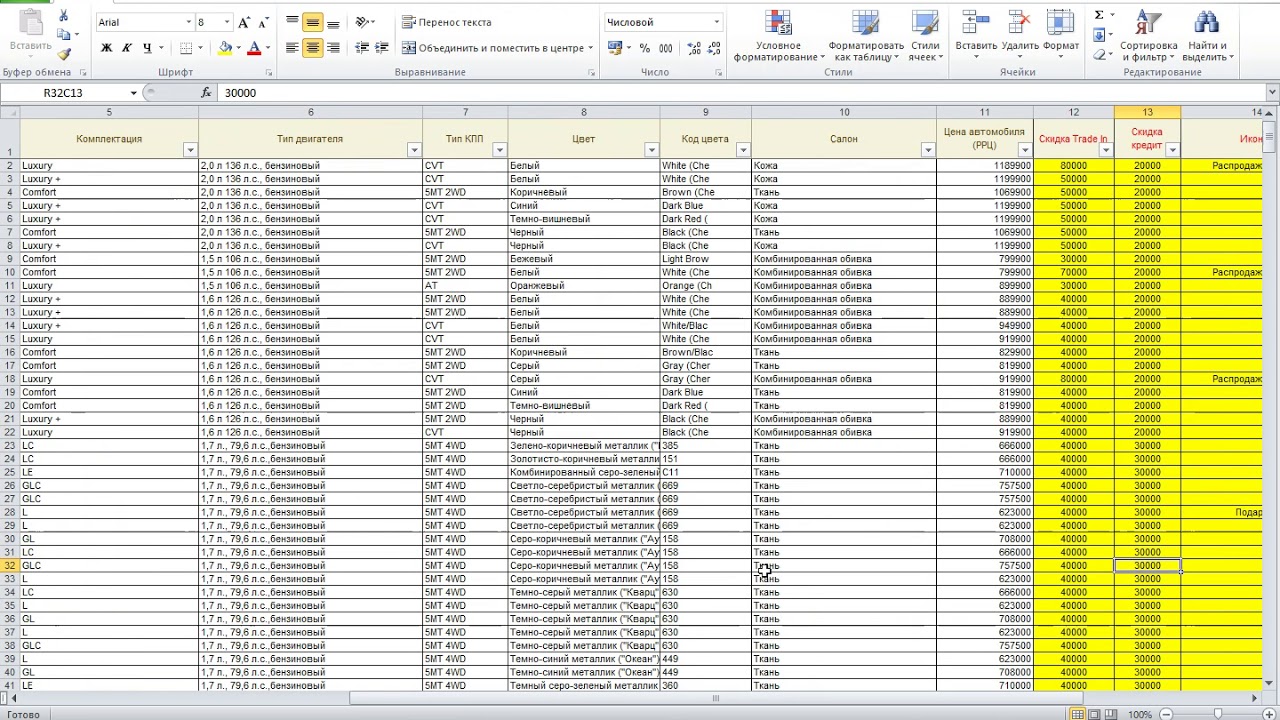Open Стили ячеек gallery
This screenshot has height=720, width=1280.
pyautogui.click(x=925, y=36)
